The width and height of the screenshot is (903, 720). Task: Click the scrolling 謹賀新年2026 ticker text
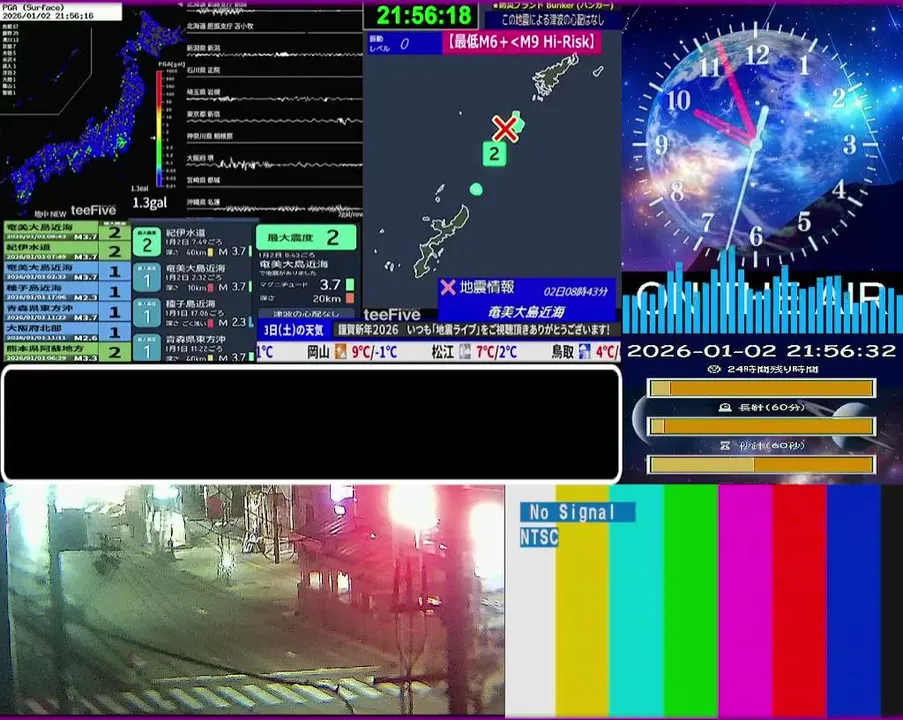[473, 330]
